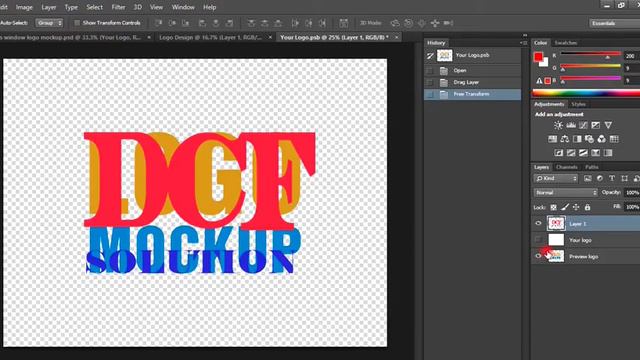Click the out-of-gamut warning triangle icon
The image size is (640, 360).
539,81
